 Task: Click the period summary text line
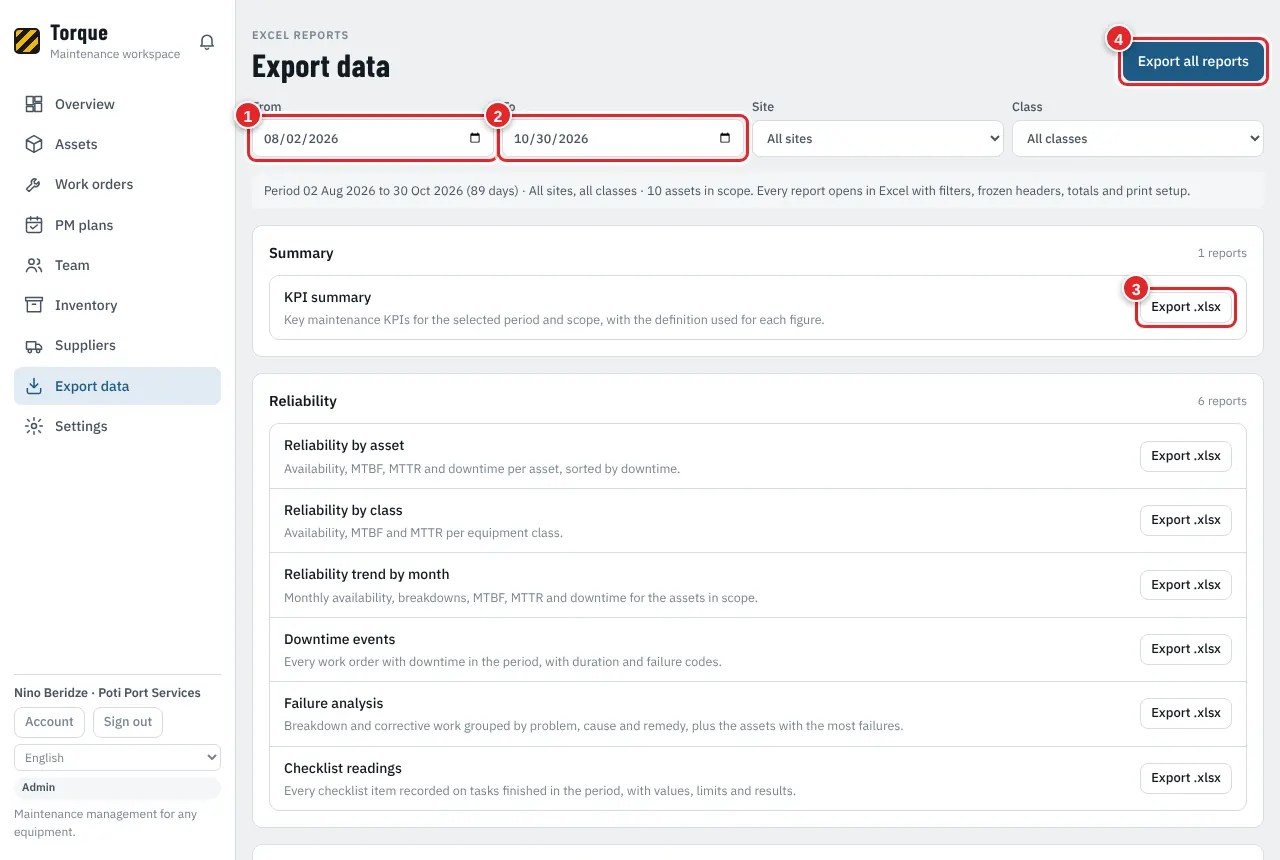coord(727,190)
